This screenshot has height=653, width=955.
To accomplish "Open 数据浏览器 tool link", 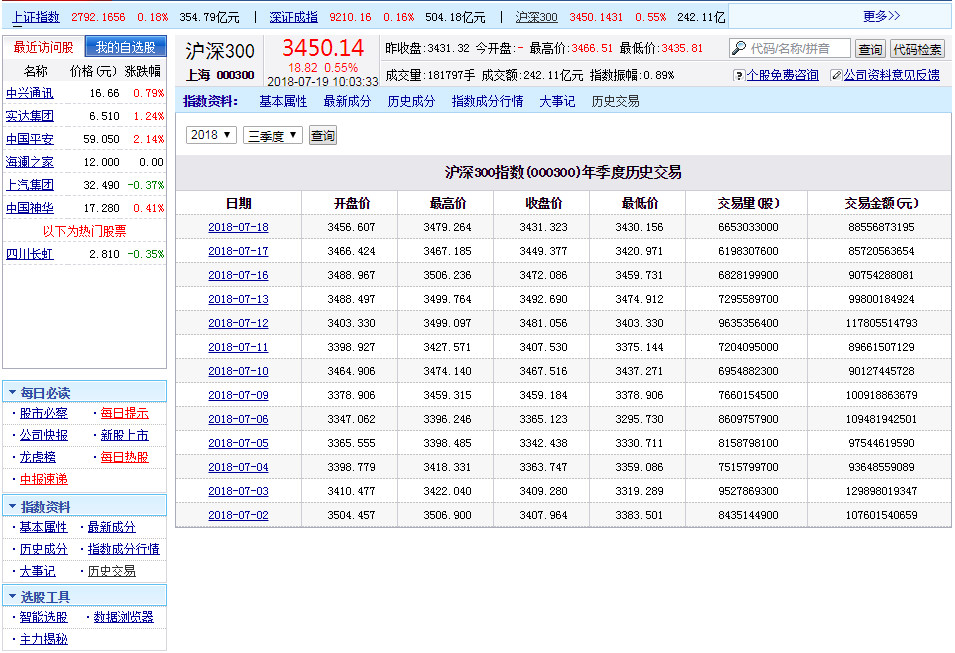I will click(124, 617).
